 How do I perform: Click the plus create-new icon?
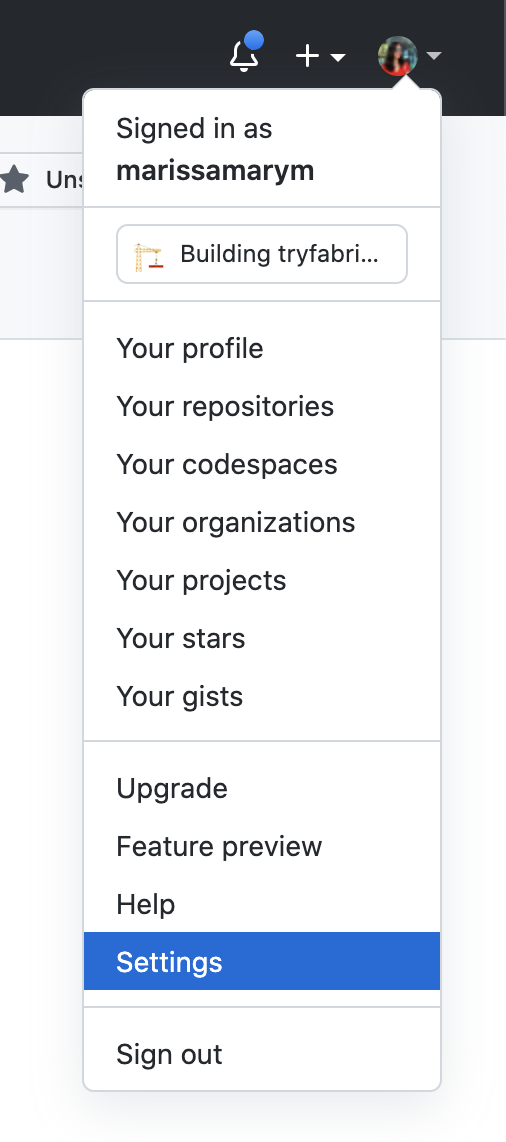(308, 56)
